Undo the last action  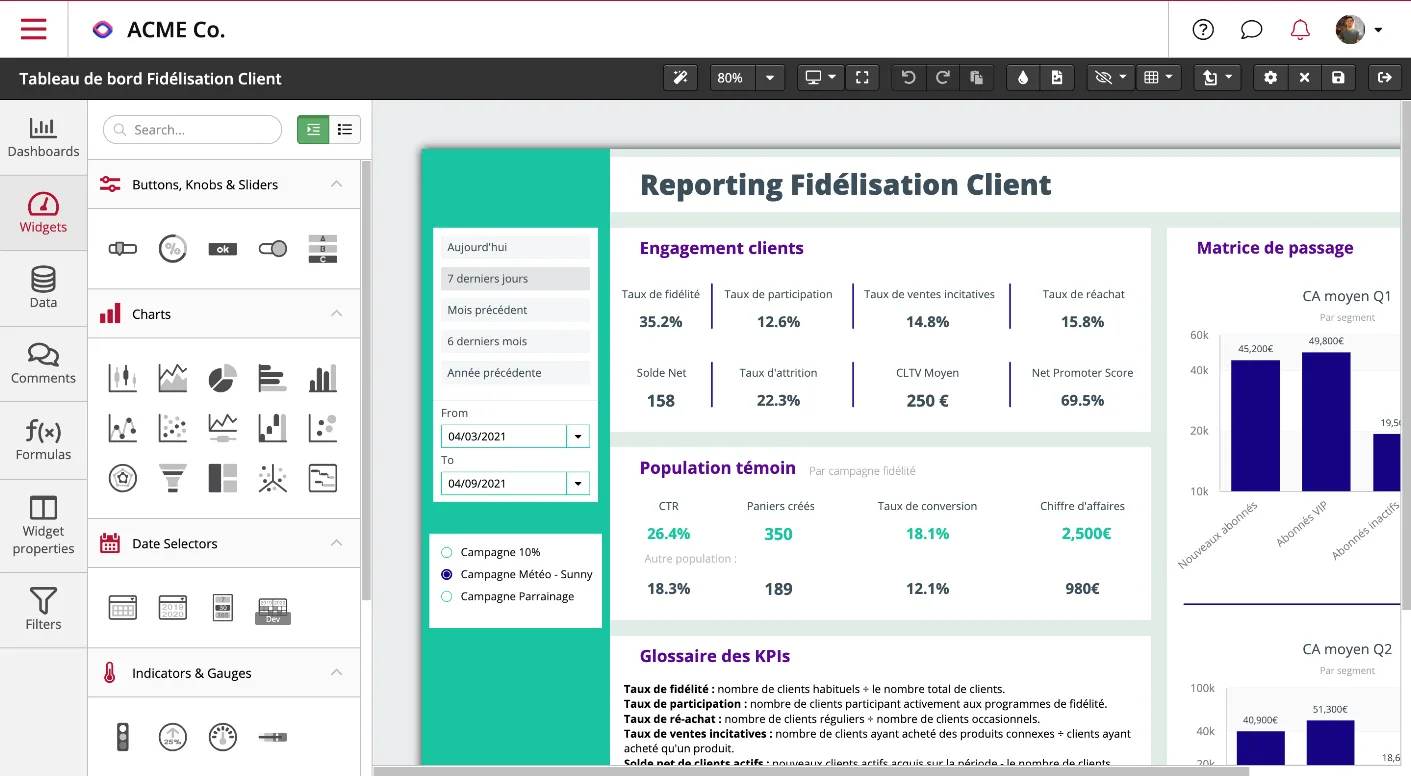[908, 78]
